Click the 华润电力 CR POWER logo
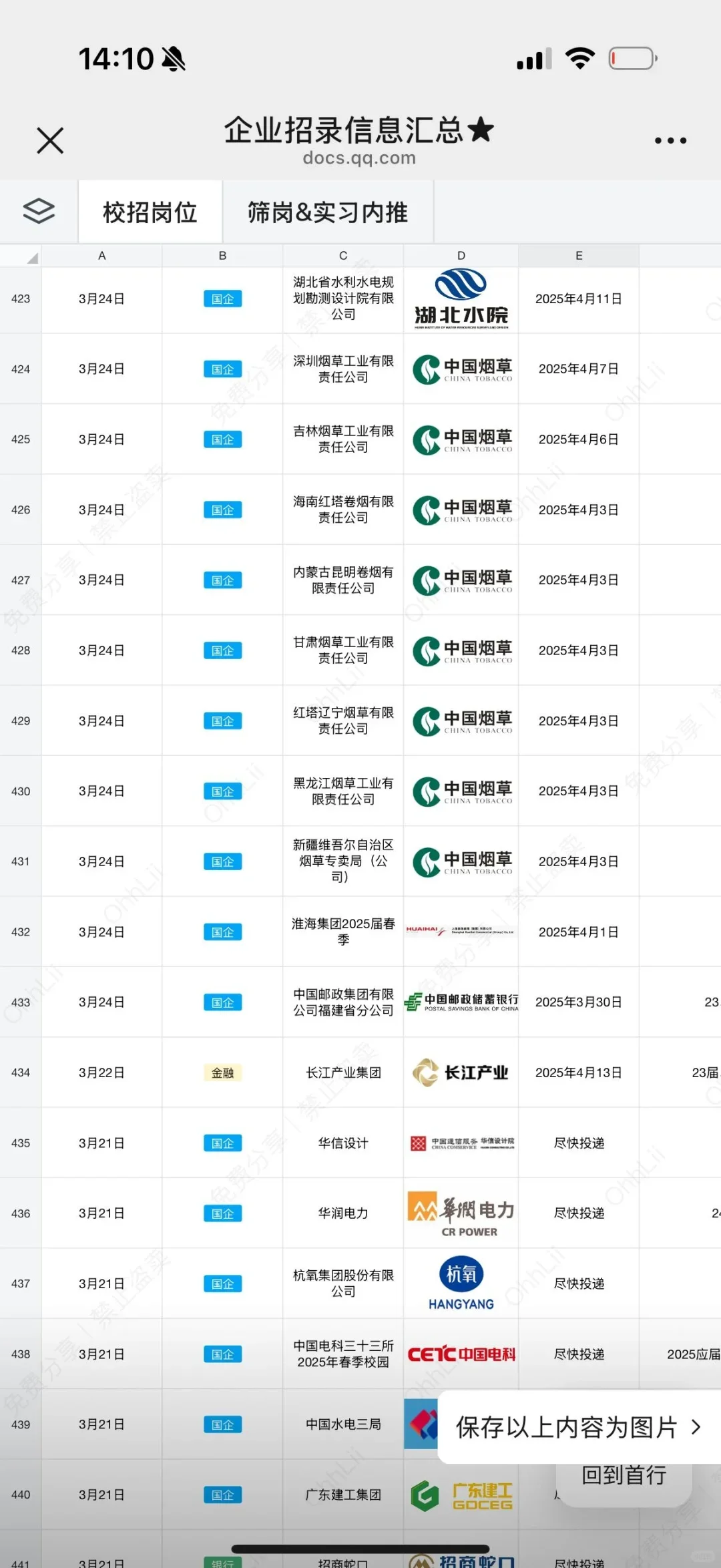This screenshot has width=721, height=1568. (x=461, y=1213)
